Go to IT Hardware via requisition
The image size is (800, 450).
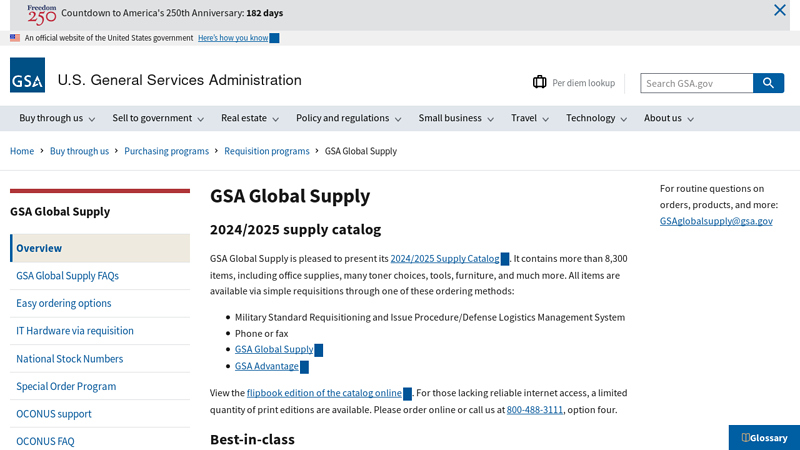tap(100, 331)
